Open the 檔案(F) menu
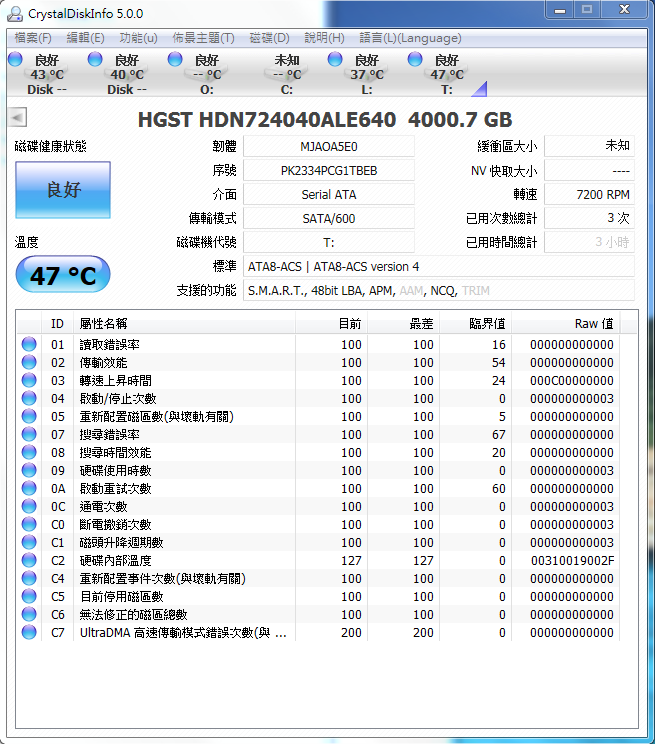Image resolution: width=655 pixels, height=744 pixels. tap(33, 38)
